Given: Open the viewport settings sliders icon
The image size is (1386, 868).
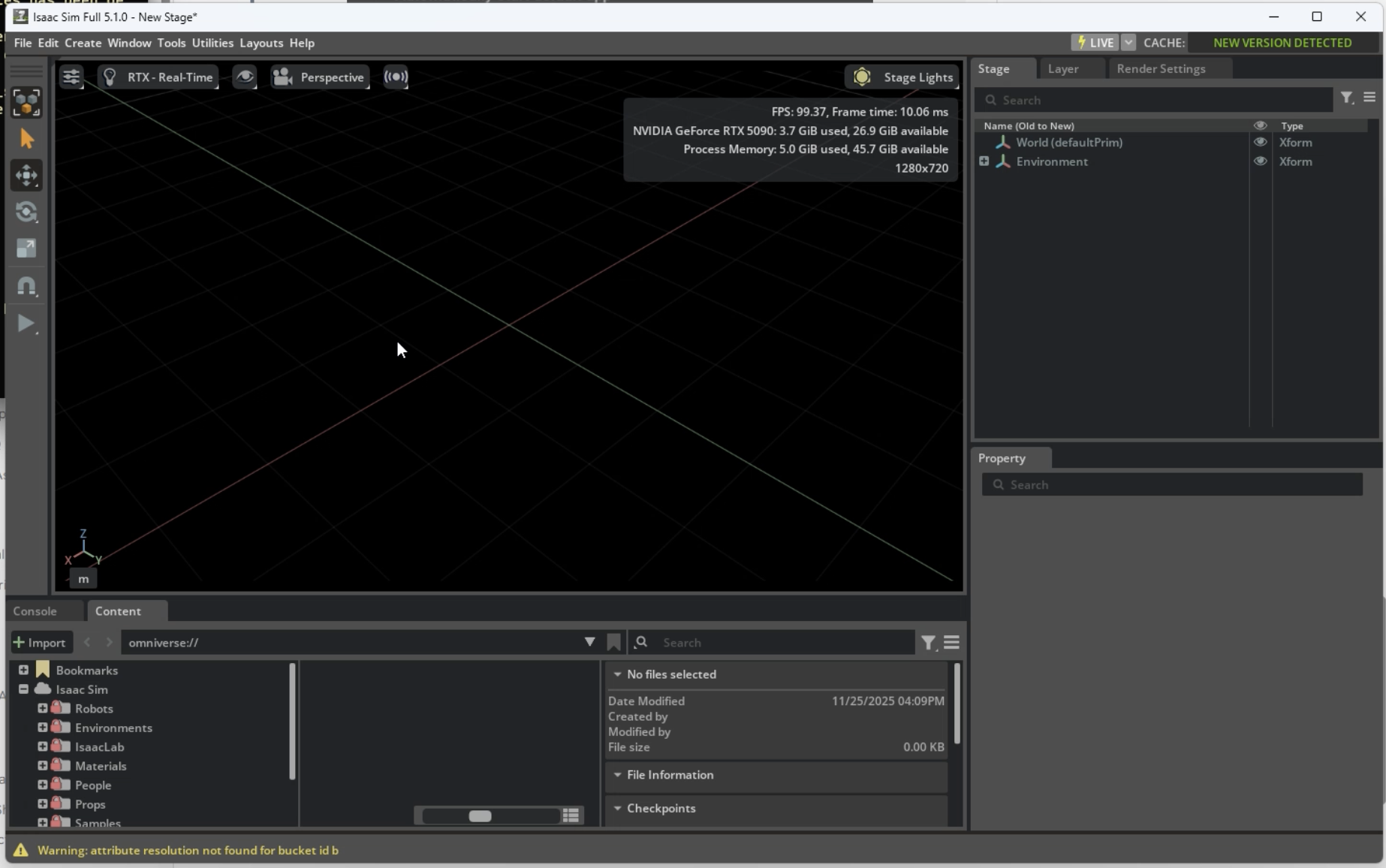Looking at the screenshot, I should pos(71,76).
